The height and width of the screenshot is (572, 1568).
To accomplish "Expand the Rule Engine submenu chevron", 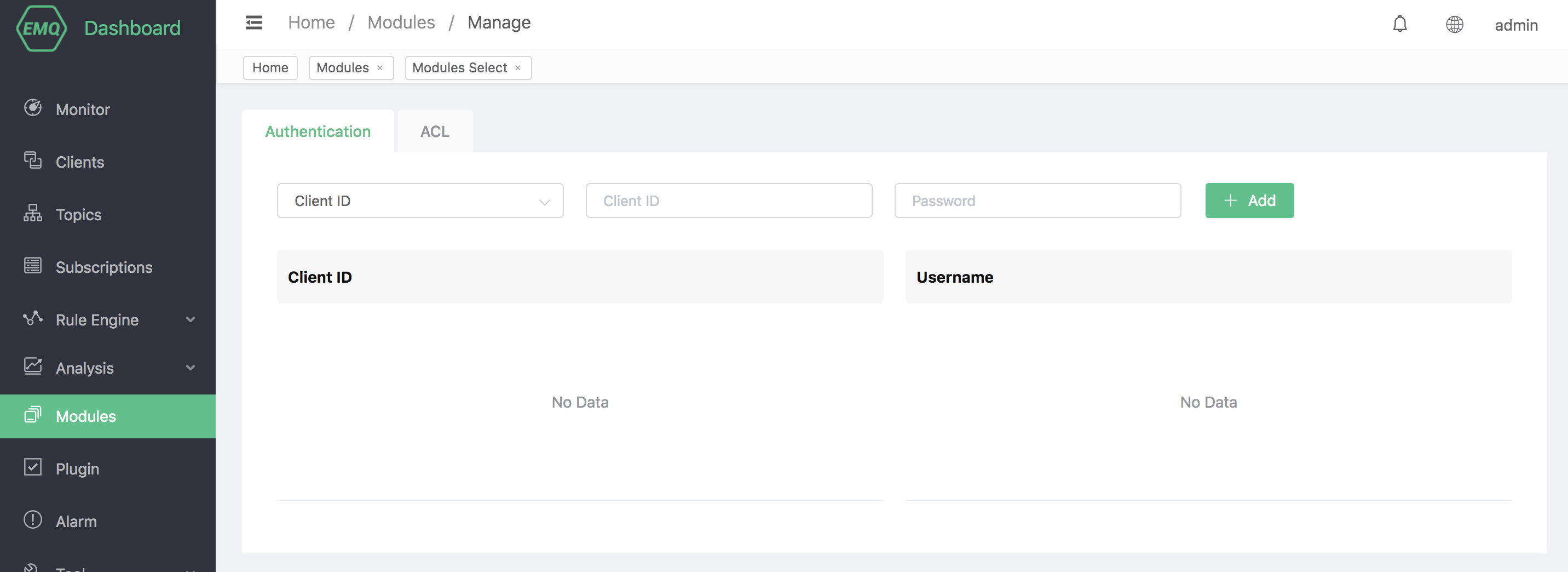I will click(x=191, y=319).
